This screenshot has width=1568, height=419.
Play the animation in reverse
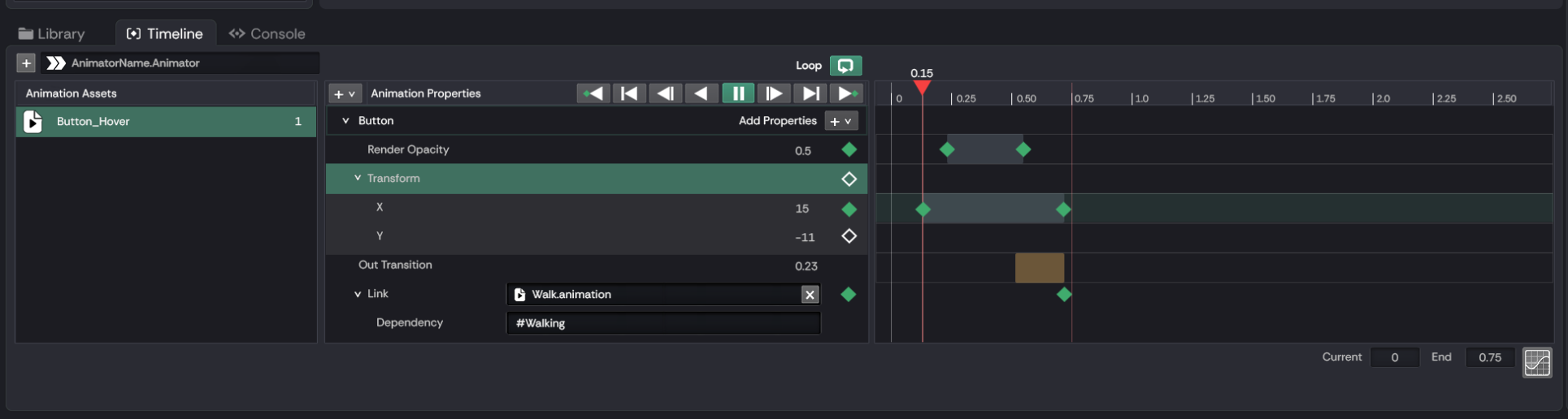[701, 93]
